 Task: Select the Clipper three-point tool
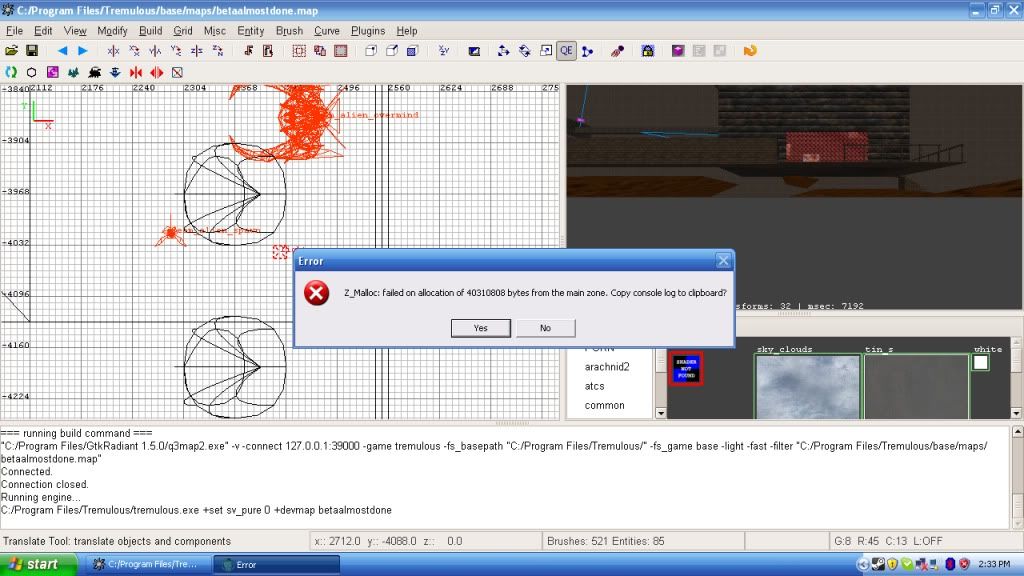point(588,51)
